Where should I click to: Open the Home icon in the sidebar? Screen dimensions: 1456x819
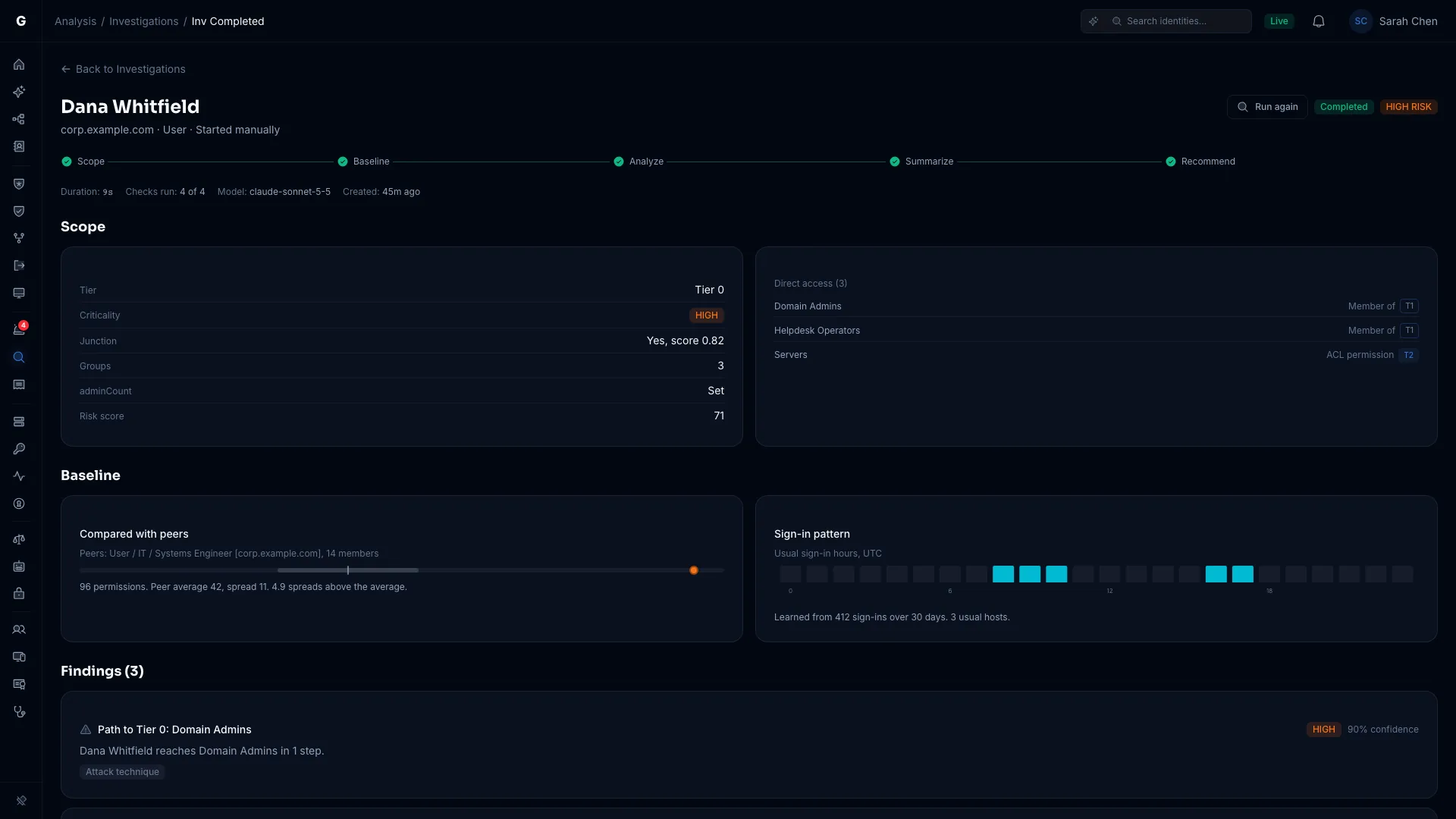(x=19, y=64)
